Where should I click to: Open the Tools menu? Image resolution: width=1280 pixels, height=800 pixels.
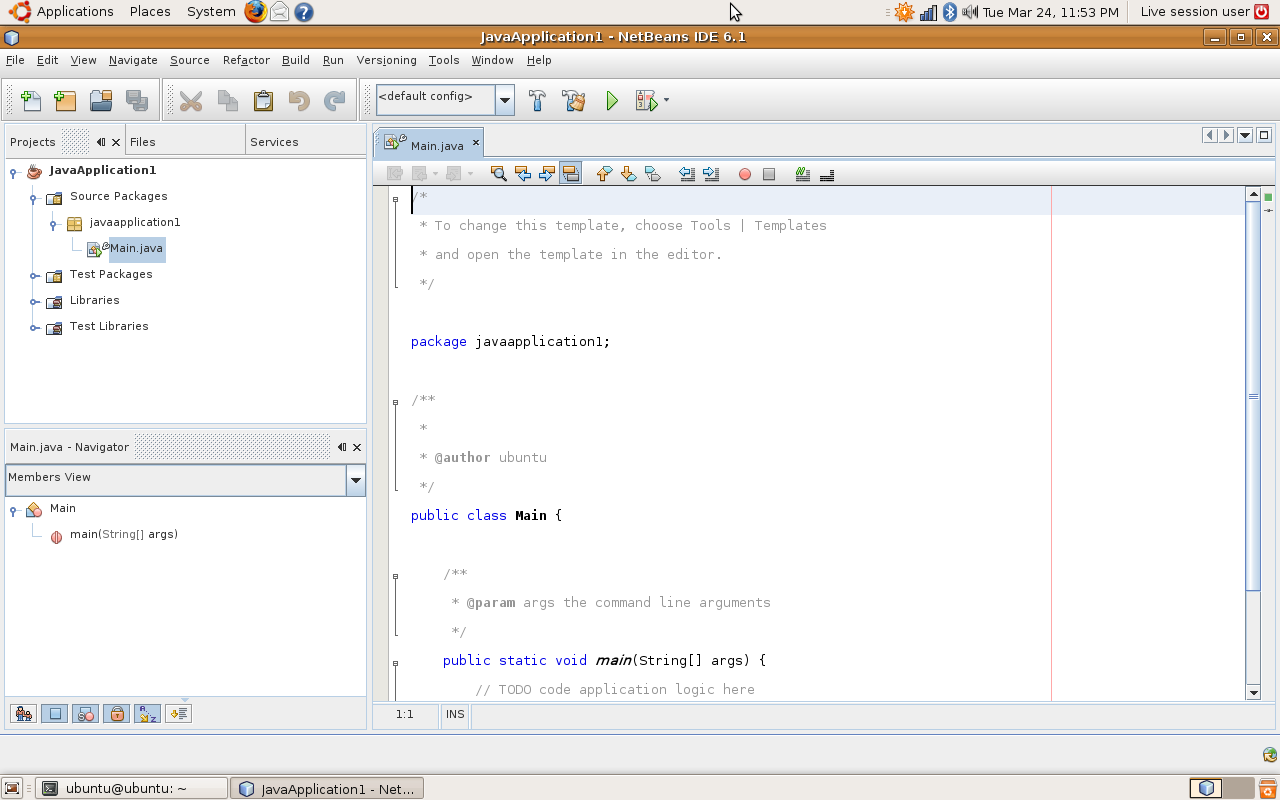click(x=444, y=60)
